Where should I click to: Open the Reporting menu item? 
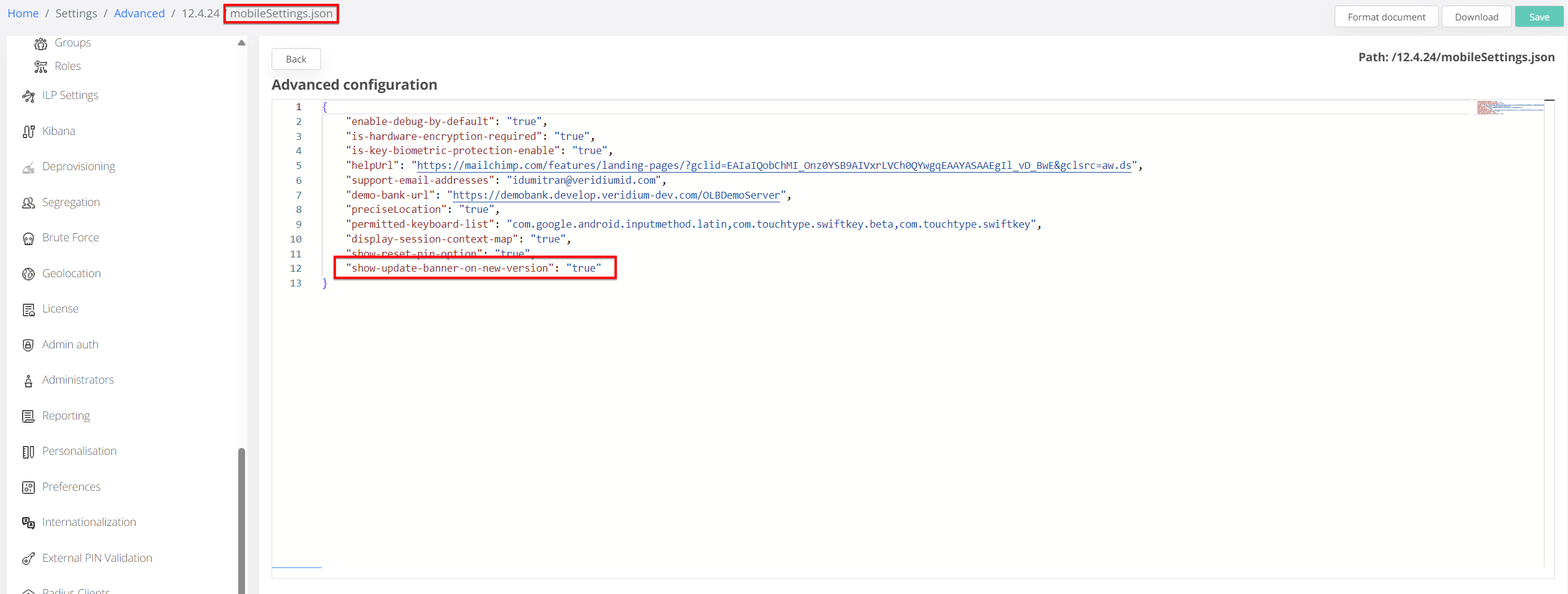[66, 416]
